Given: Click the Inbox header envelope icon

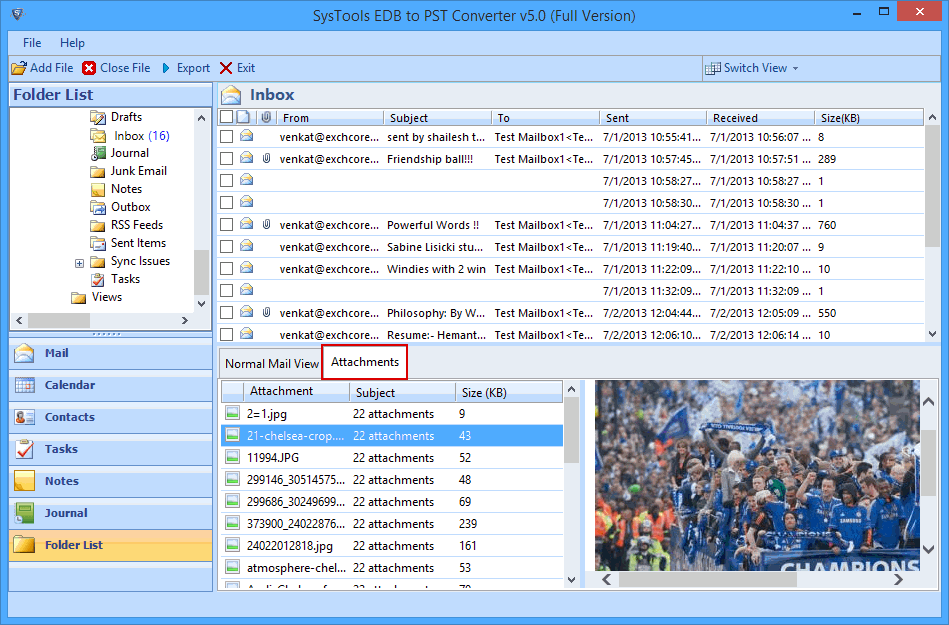Looking at the screenshot, I should click(x=231, y=95).
